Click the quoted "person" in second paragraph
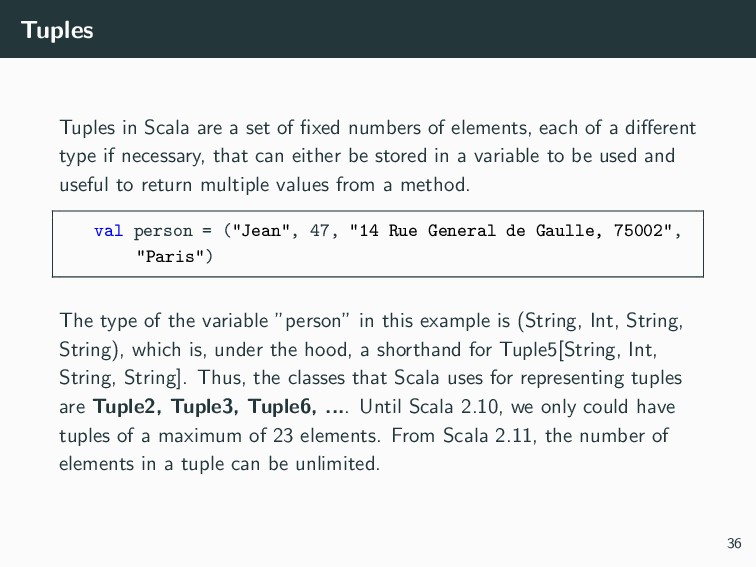 (312, 321)
